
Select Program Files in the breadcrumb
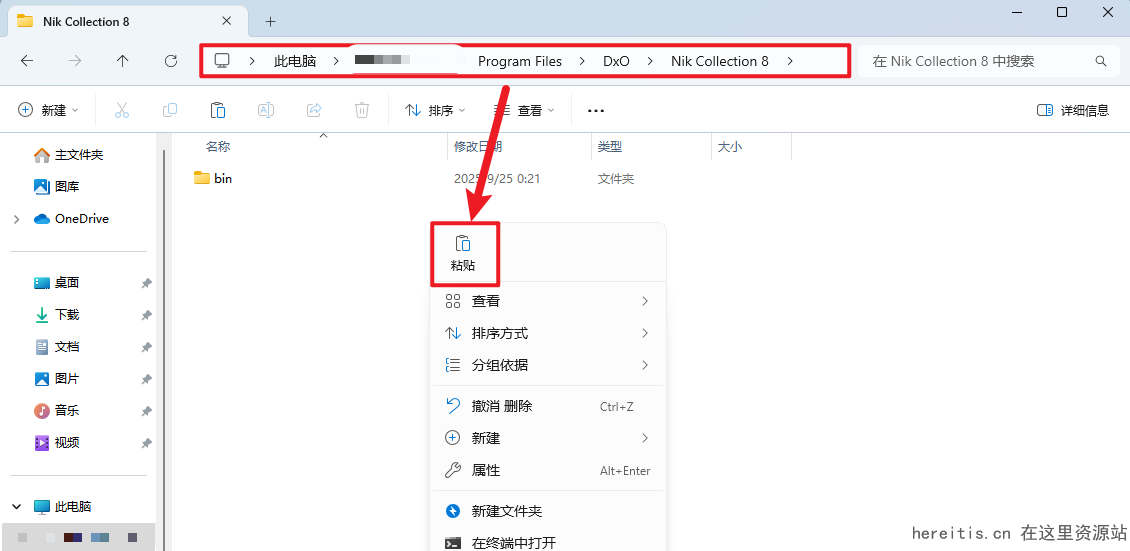coord(520,61)
